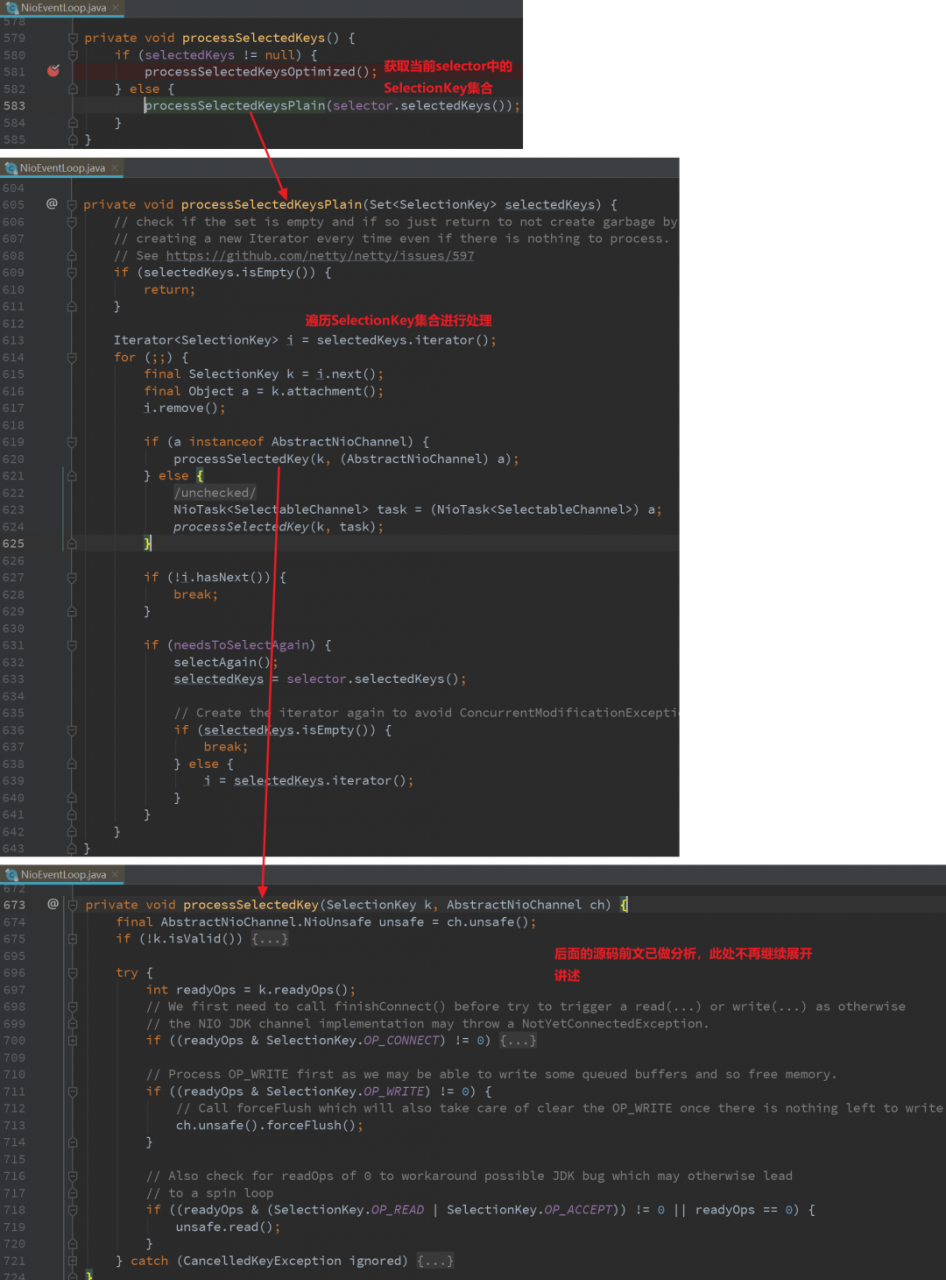Select the Java file icon on the processSelectedKeys pane tab
Viewport: 946px width, 1280px height.
(x=11, y=7)
